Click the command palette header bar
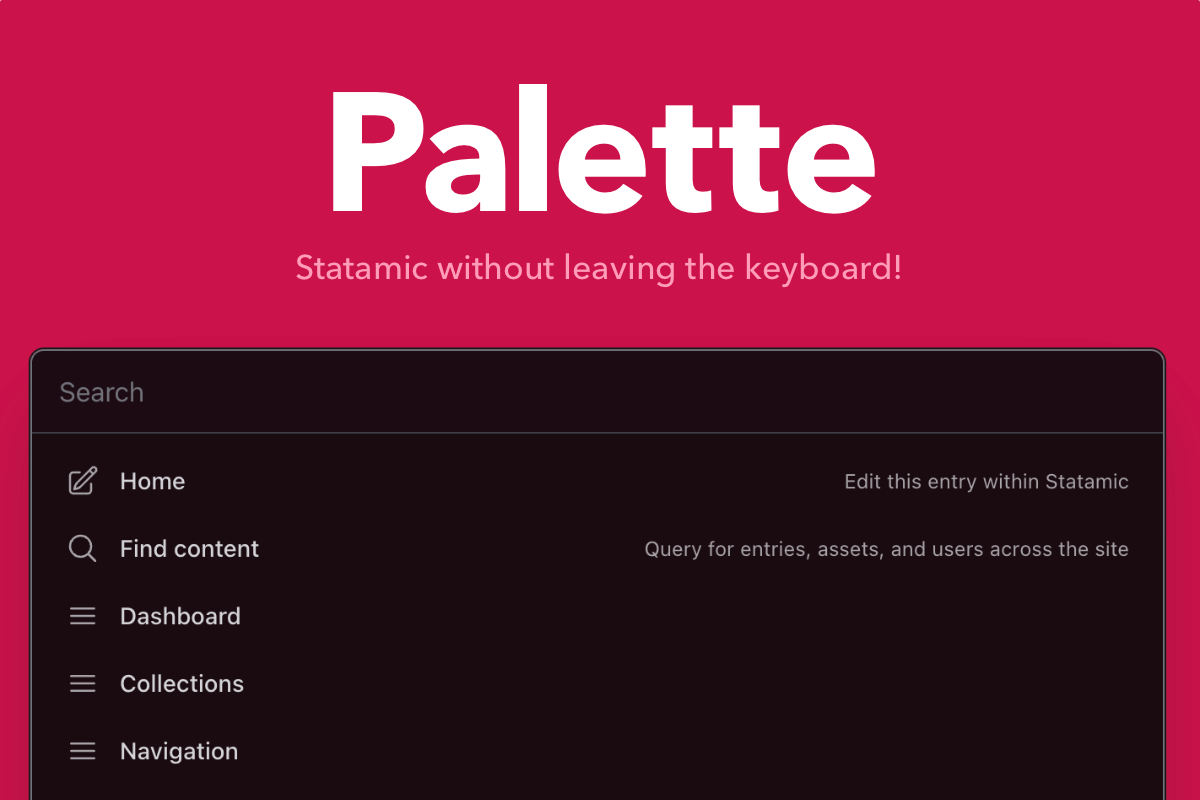The width and height of the screenshot is (1200, 800). tap(600, 392)
